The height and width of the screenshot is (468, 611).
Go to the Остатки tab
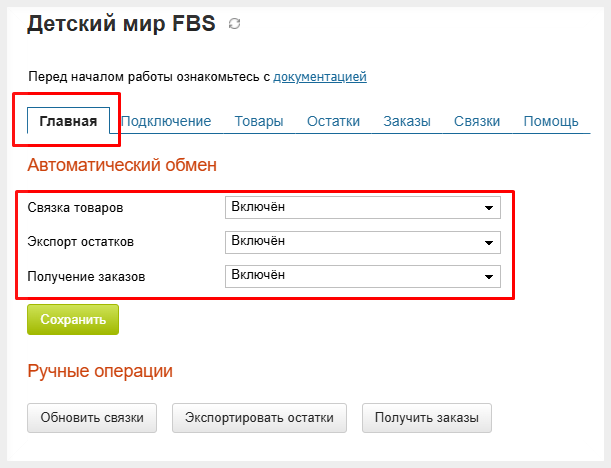tap(333, 121)
